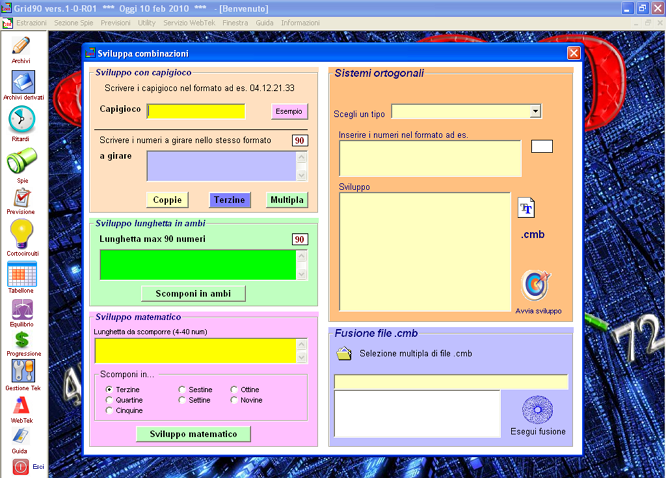Click the Esegui fusione spiral icon
The image size is (666, 478).
(x=538, y=410)
